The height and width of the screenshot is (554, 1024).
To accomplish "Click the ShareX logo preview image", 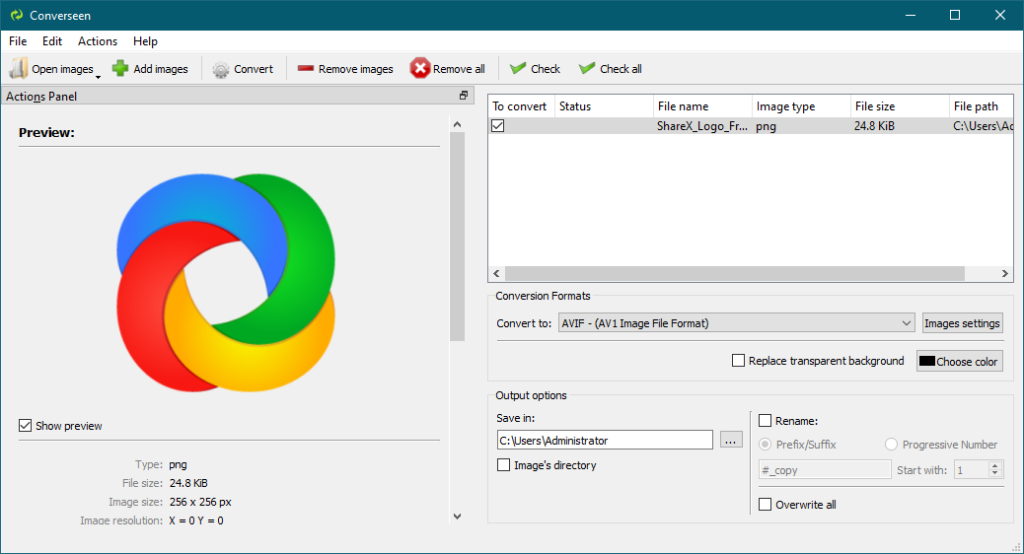I will click(226, 282).
